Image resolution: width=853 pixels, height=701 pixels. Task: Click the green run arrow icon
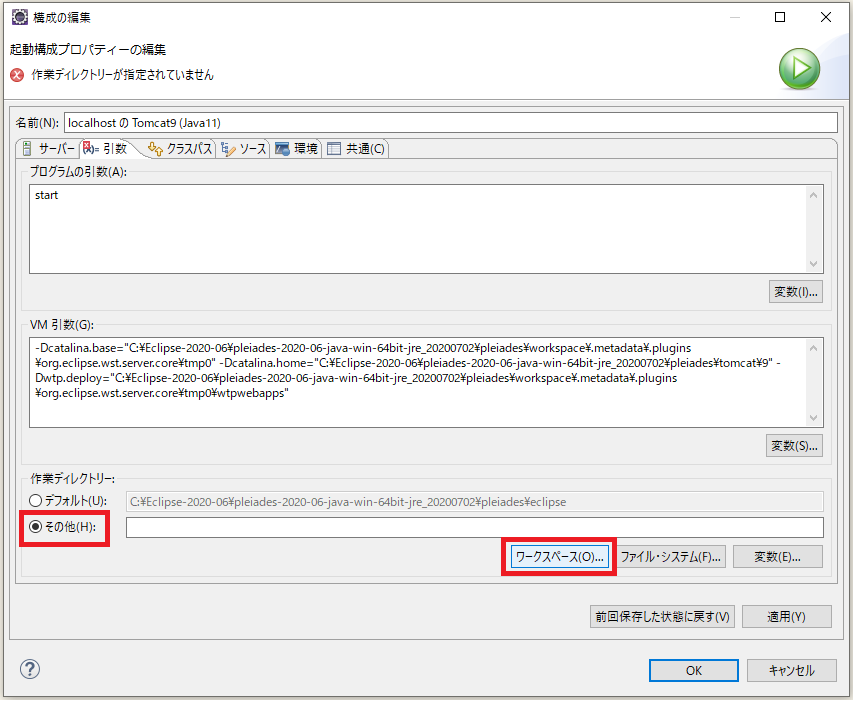pyautogui.click(x=799, y=69)
